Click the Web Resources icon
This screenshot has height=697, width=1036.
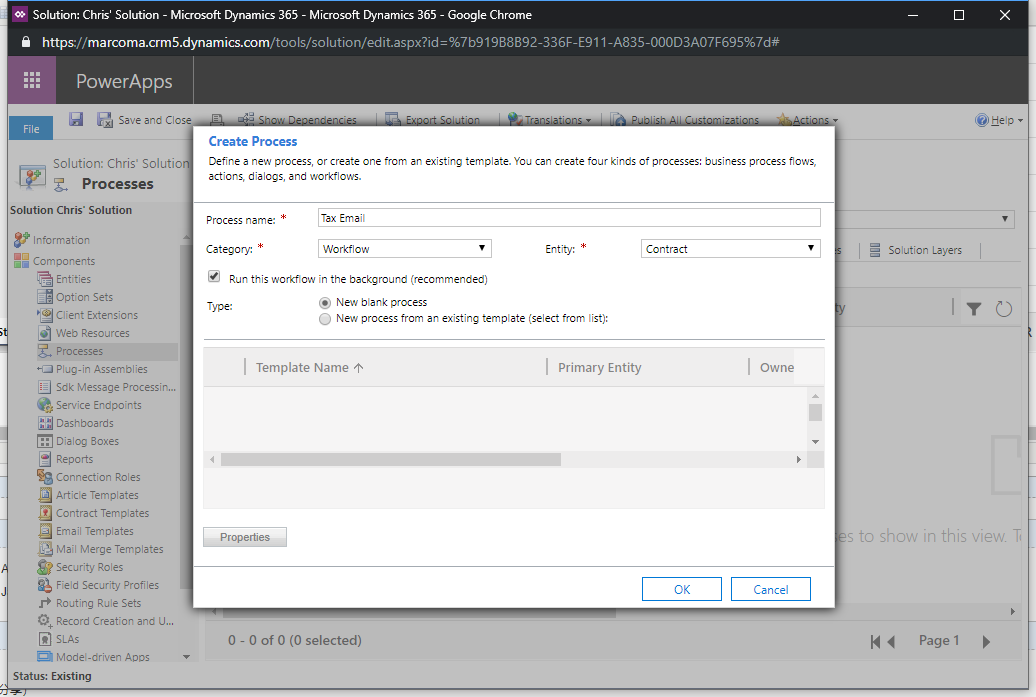(x=45, y=333)
